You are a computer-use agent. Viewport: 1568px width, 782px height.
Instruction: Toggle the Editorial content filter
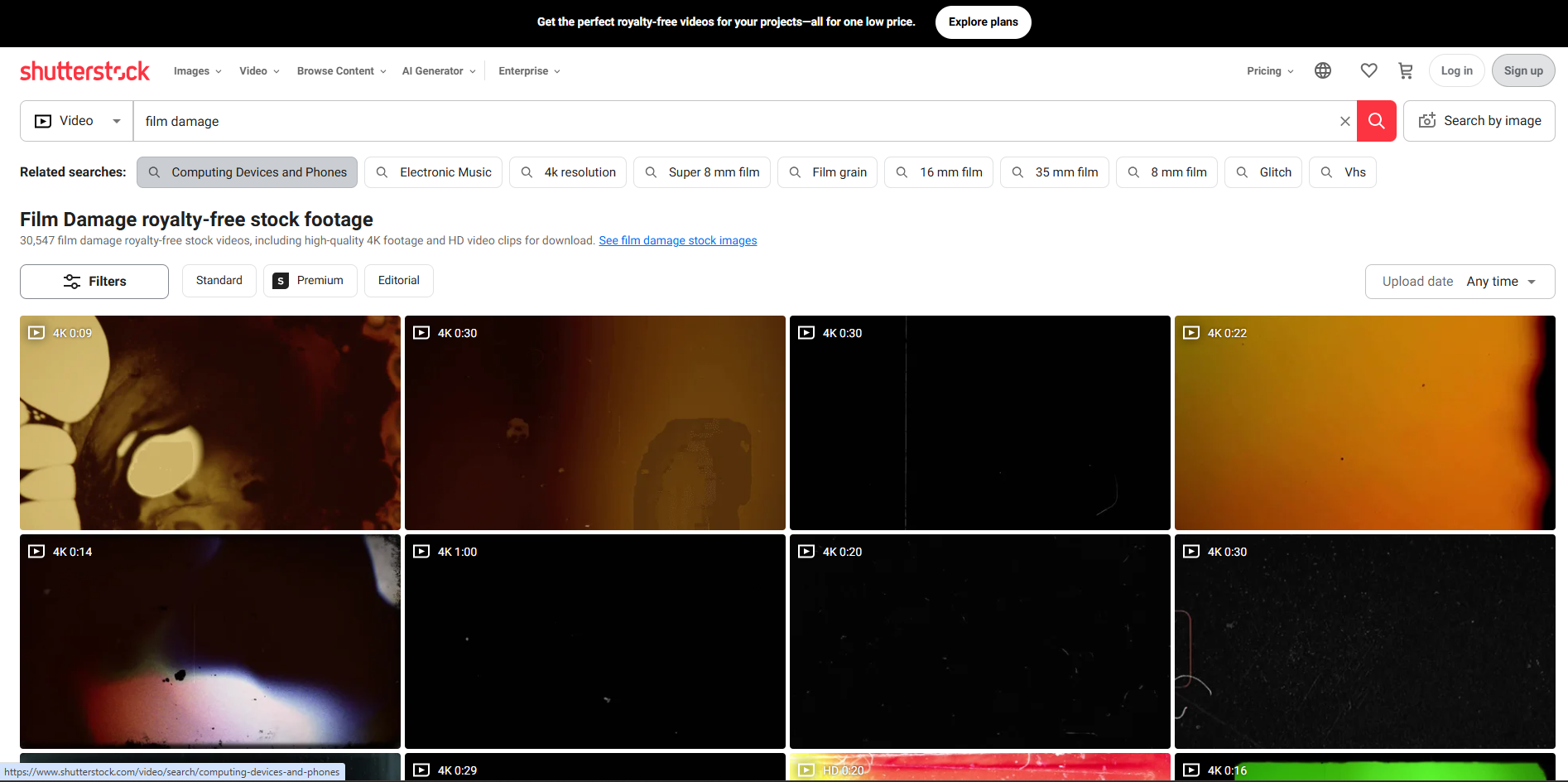click(398, 280)
